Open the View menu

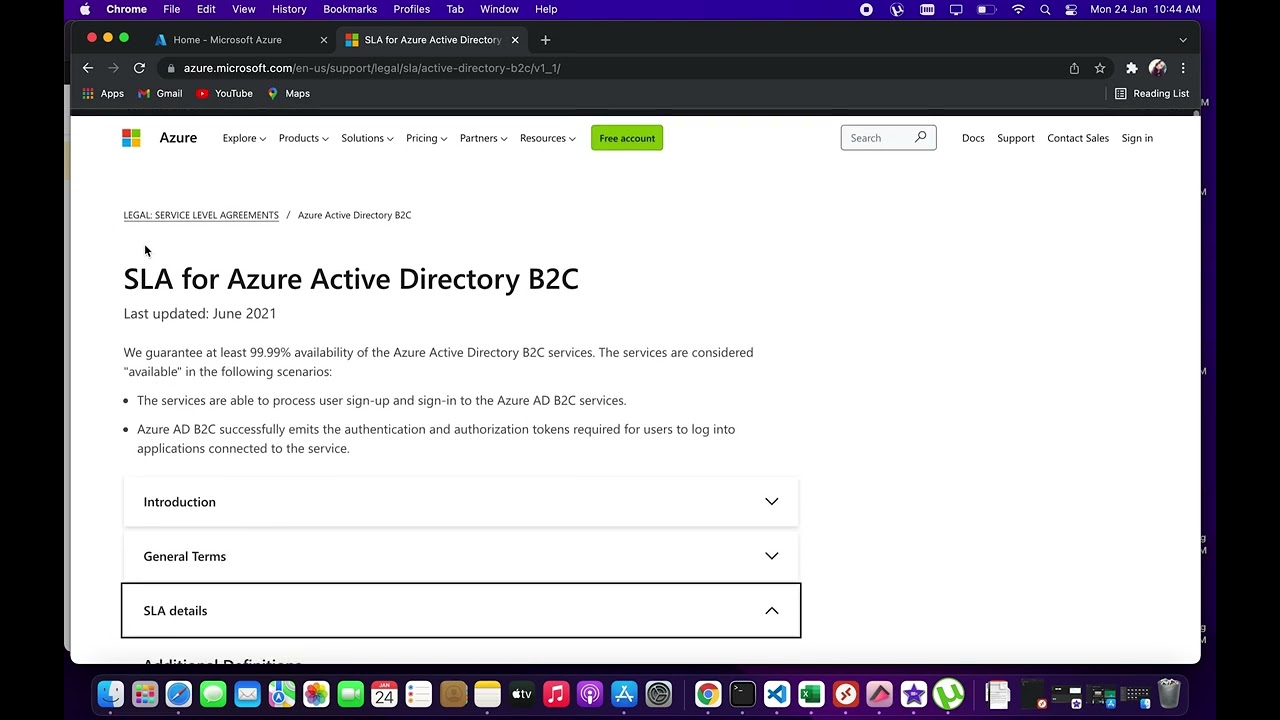243,9
